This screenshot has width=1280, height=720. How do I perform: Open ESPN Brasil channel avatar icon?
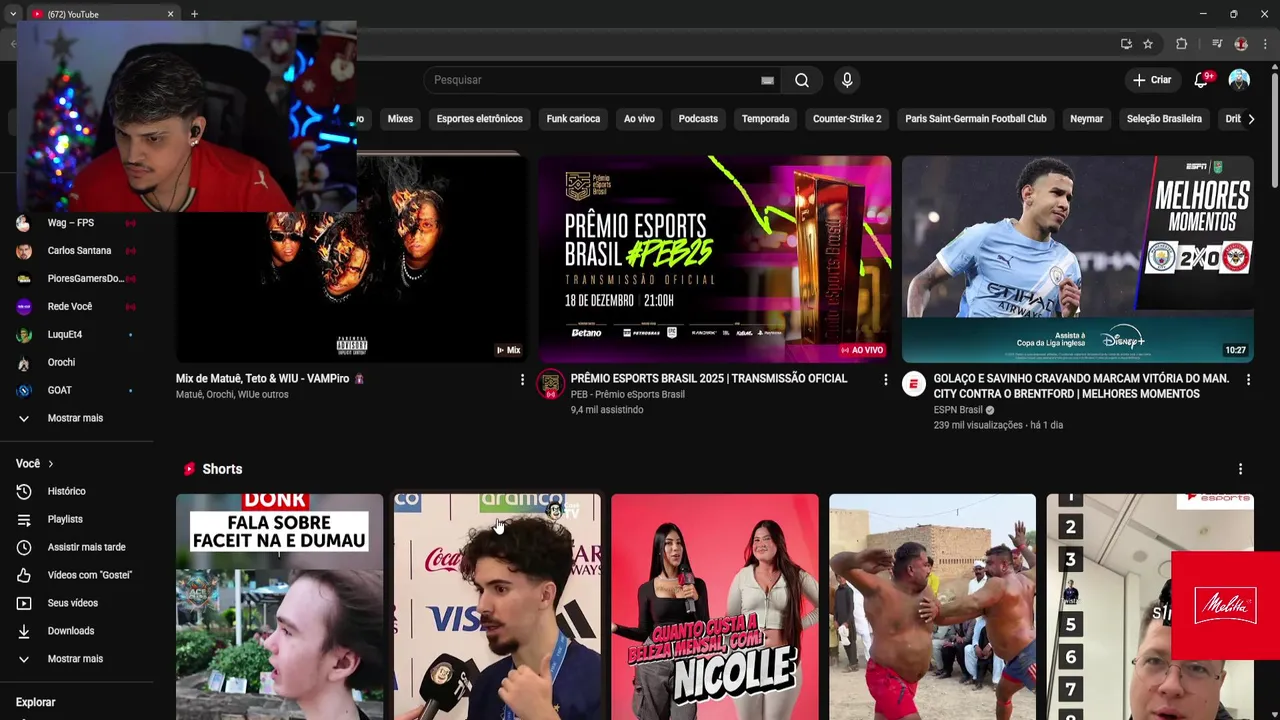pyautogui.click(x=914, y=384)
